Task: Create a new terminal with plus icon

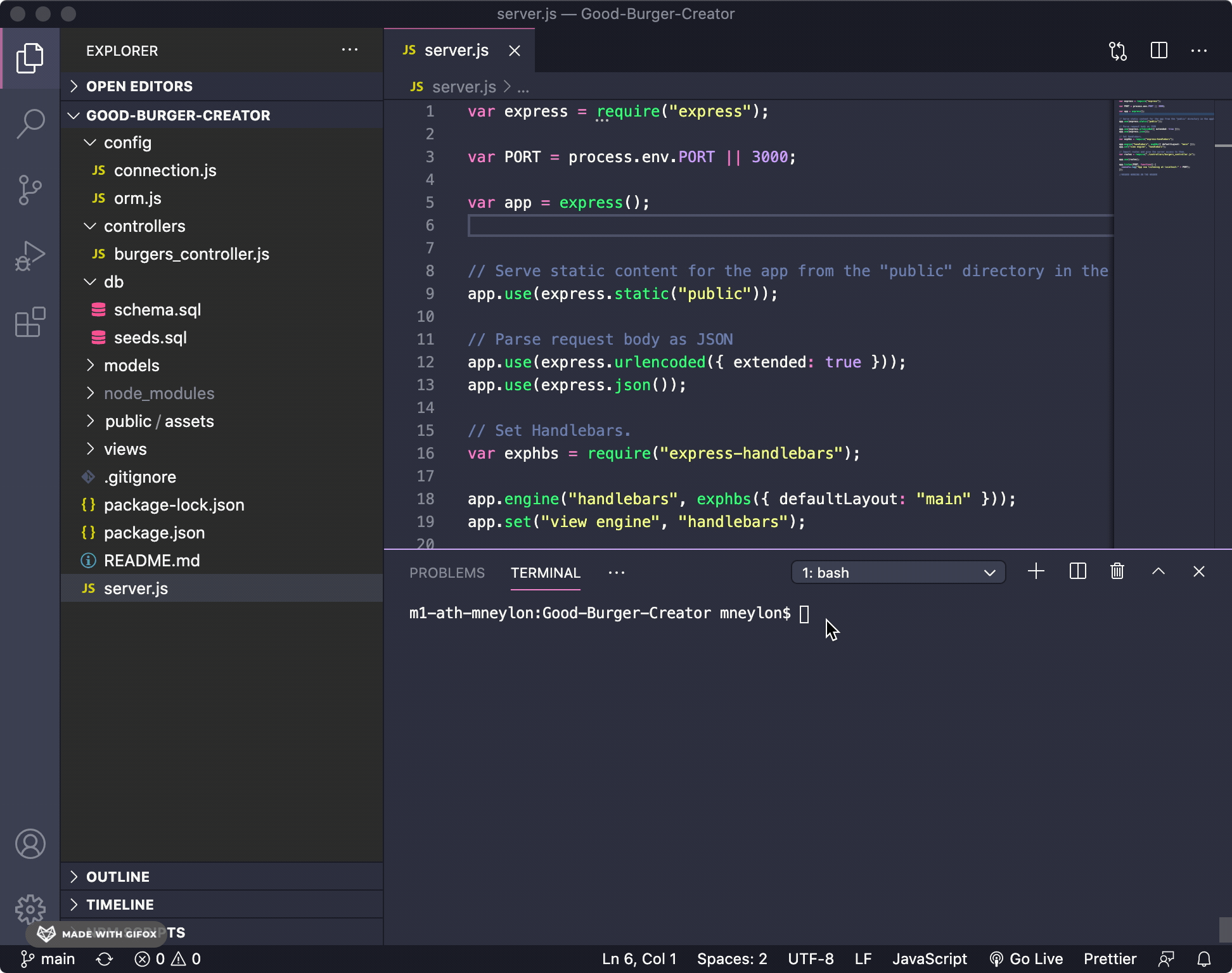Action: (x=1036, y=571)
